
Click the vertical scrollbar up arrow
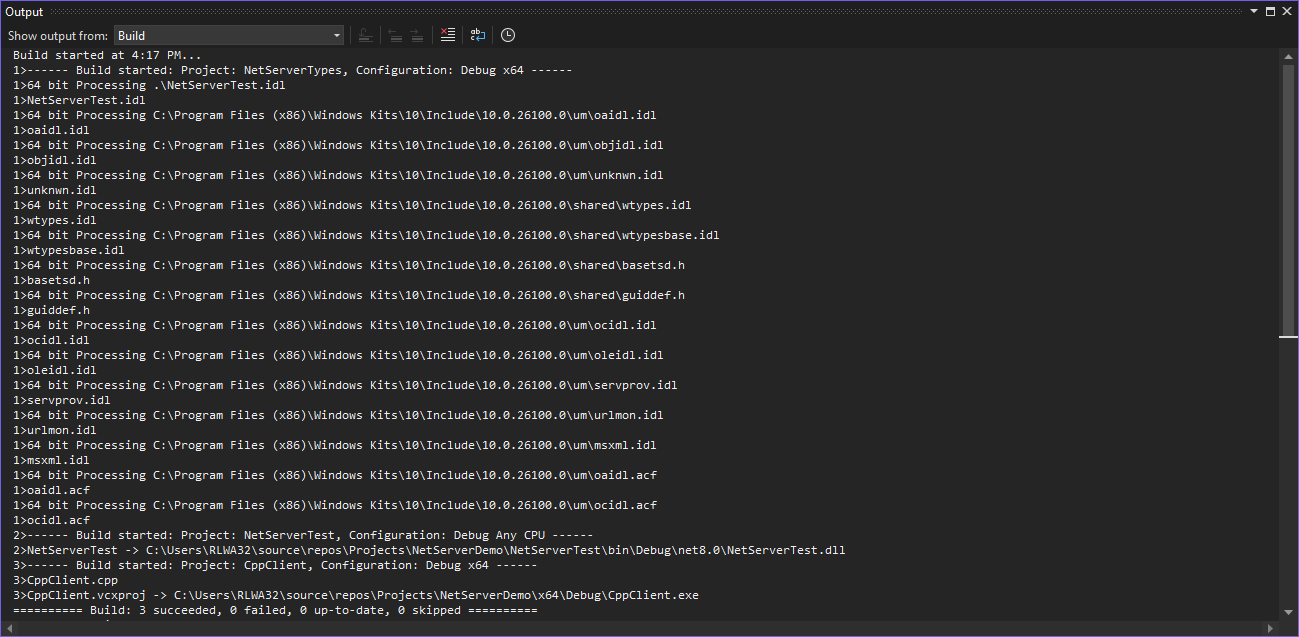(x=1288, y=57)
